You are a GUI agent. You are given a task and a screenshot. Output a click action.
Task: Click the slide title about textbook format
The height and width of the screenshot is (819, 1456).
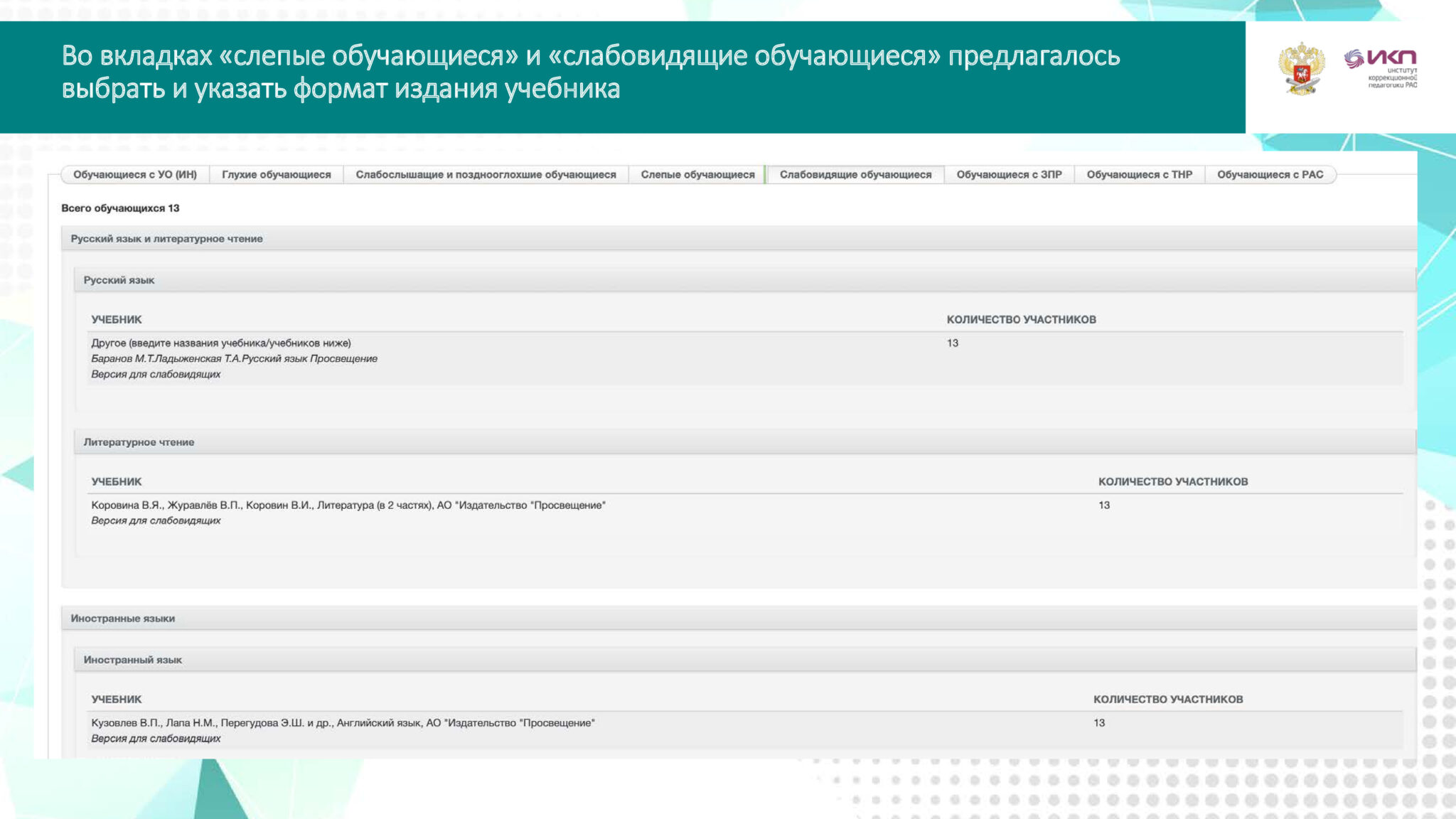coord(591,72)
